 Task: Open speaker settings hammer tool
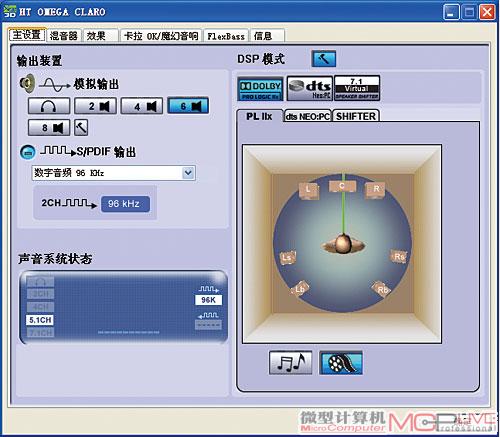81,127
